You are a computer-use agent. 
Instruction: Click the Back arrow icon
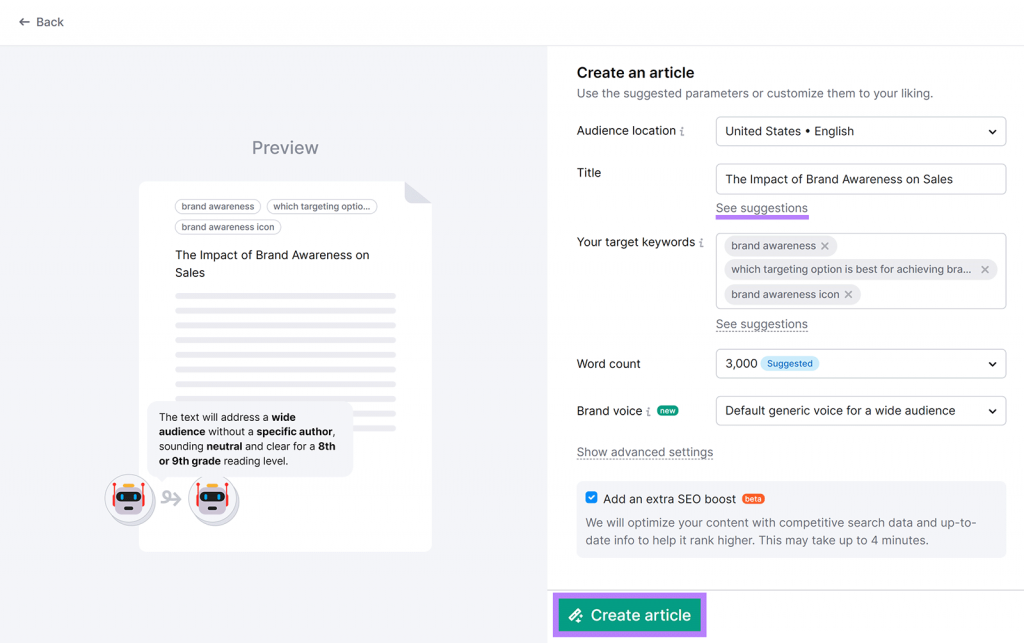coord(24,22)
